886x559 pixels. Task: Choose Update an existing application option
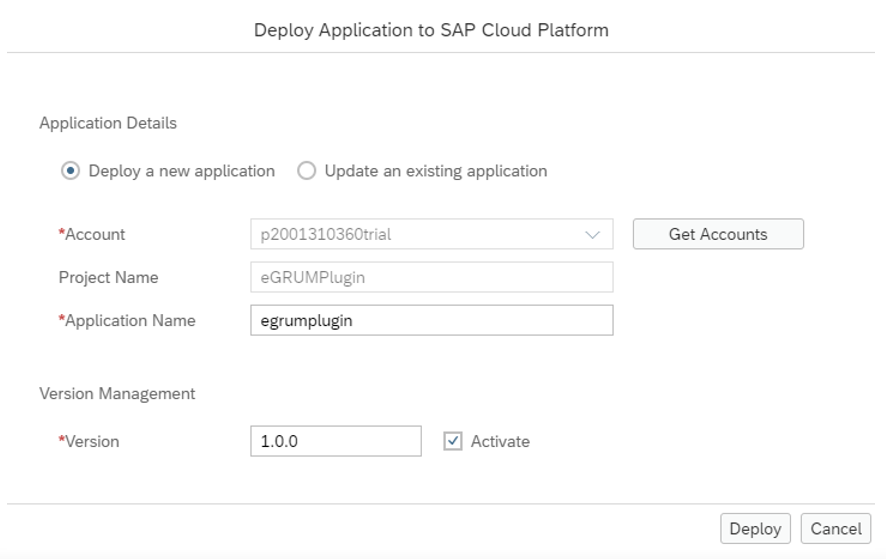306,171
